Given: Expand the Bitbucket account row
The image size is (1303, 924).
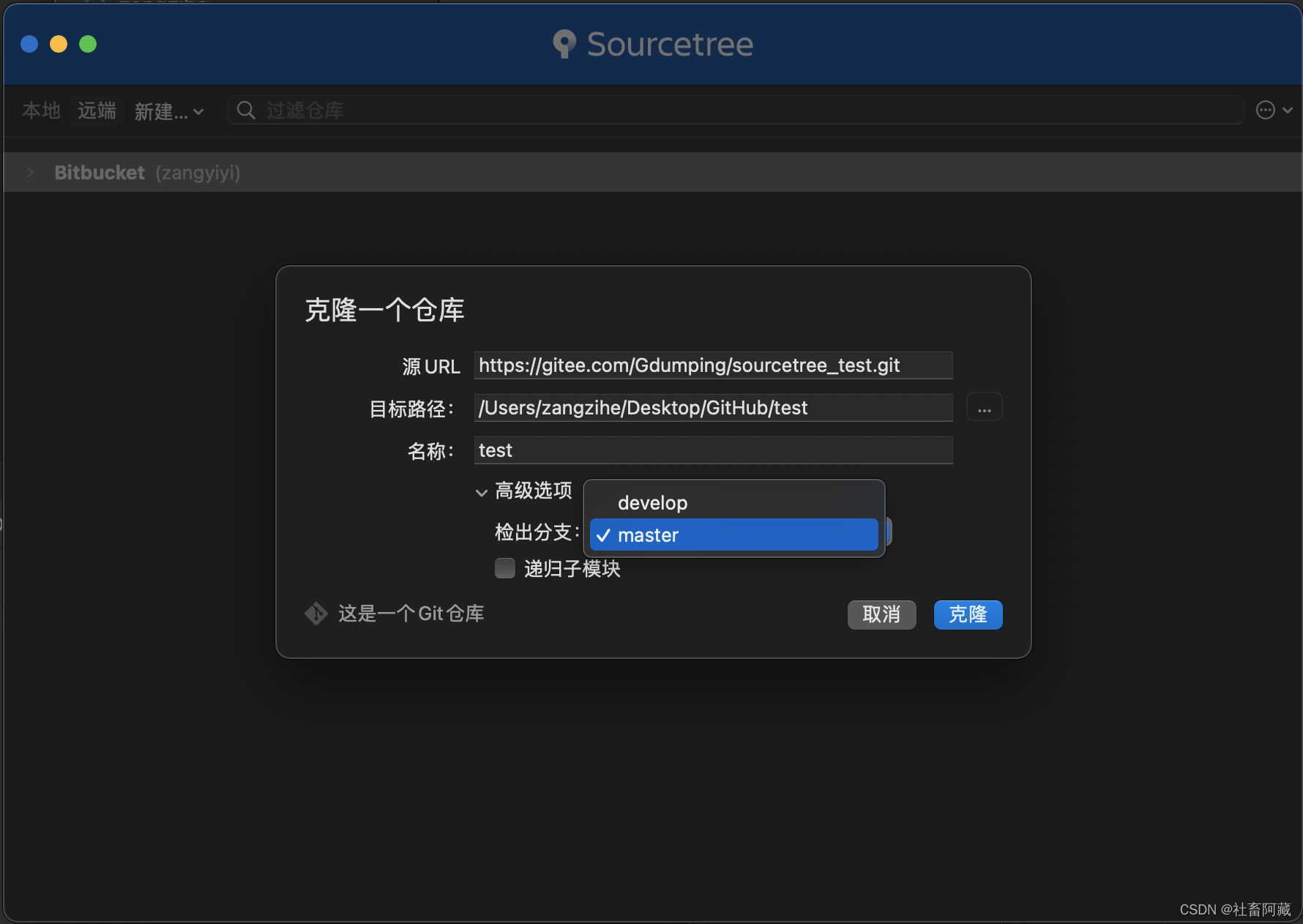Looking at the screenshot, I should [30, 172].
